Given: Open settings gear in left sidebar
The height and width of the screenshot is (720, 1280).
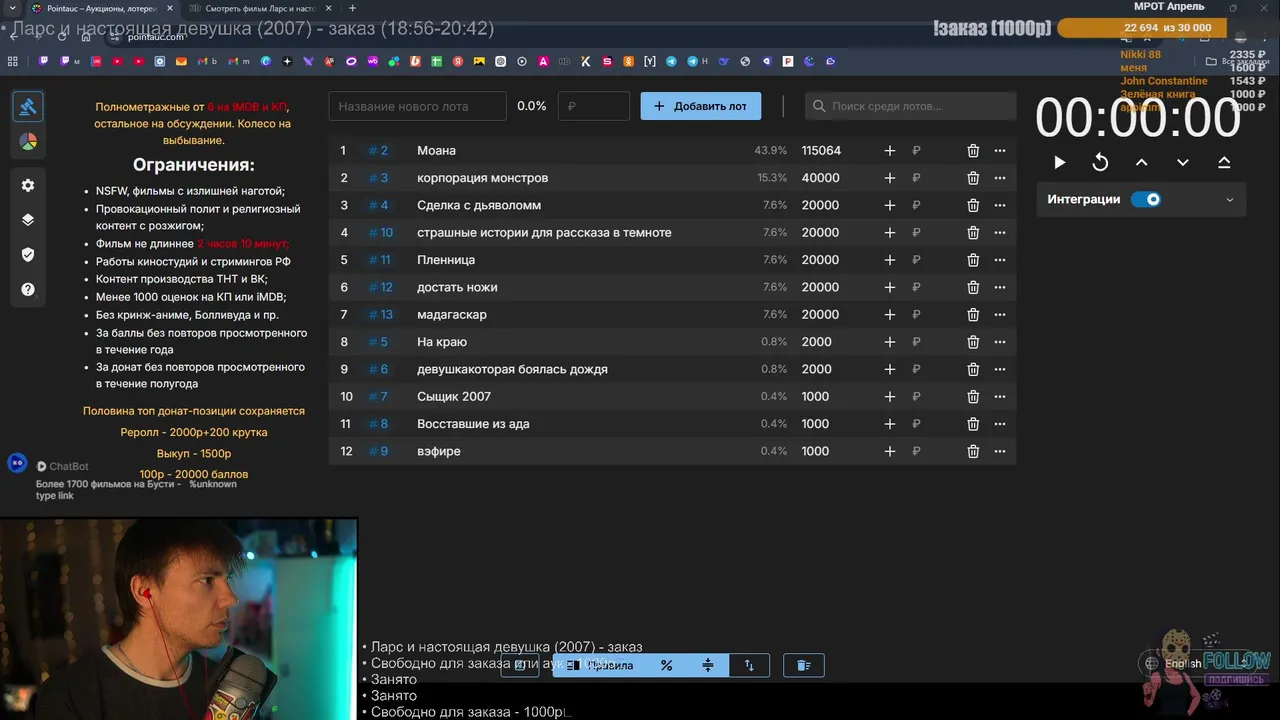Looking at the screenshot, I should click(x=28, y=185).
